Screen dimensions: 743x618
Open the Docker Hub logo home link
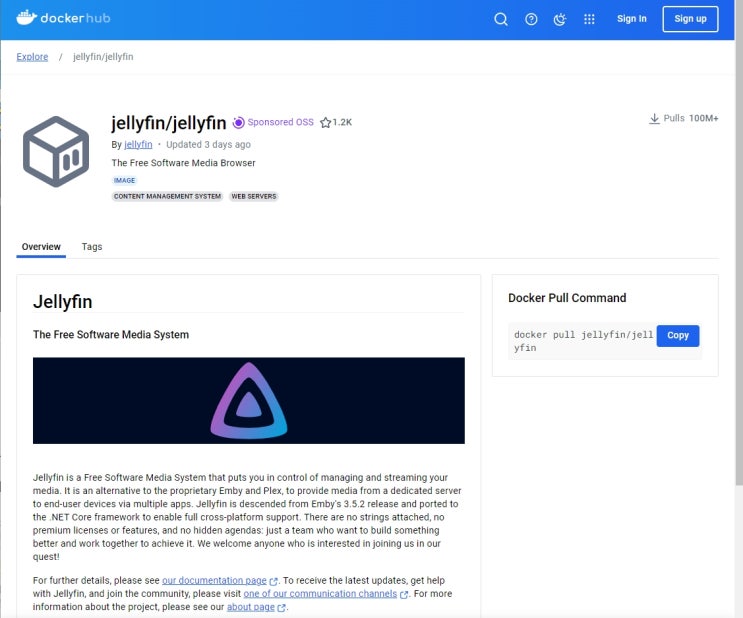(63, 18)
